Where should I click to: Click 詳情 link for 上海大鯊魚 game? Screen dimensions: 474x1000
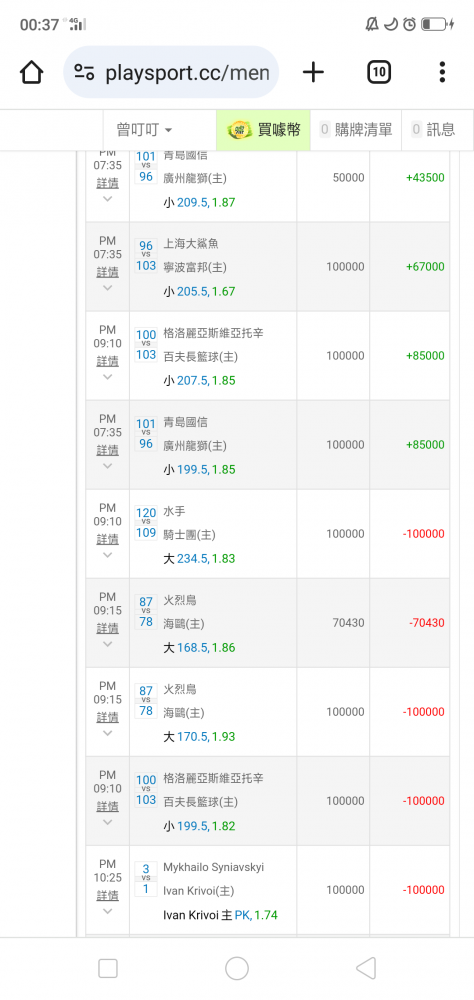click(x=107, y=272)
